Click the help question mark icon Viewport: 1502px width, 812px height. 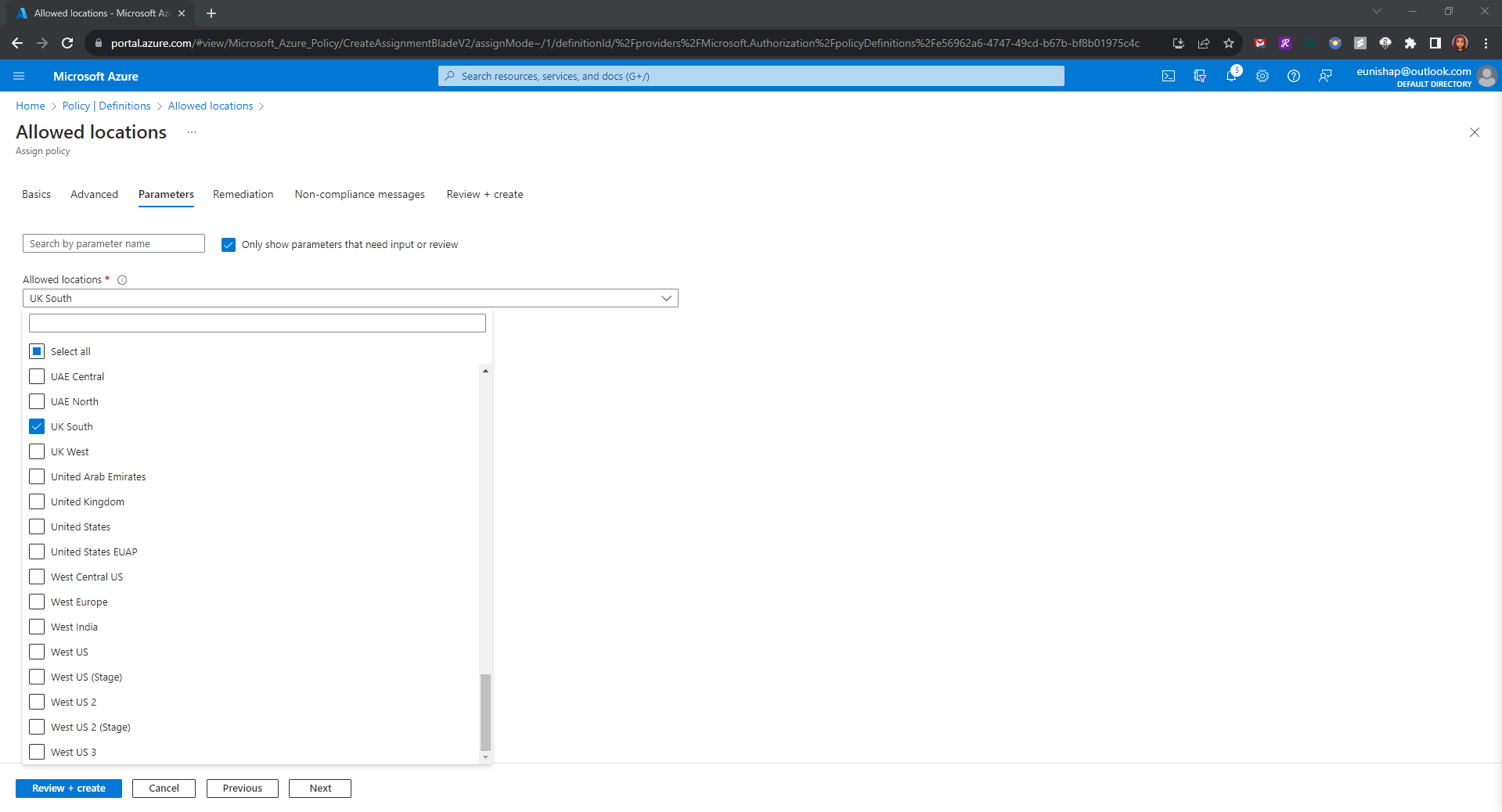[x=1294, y=76]
